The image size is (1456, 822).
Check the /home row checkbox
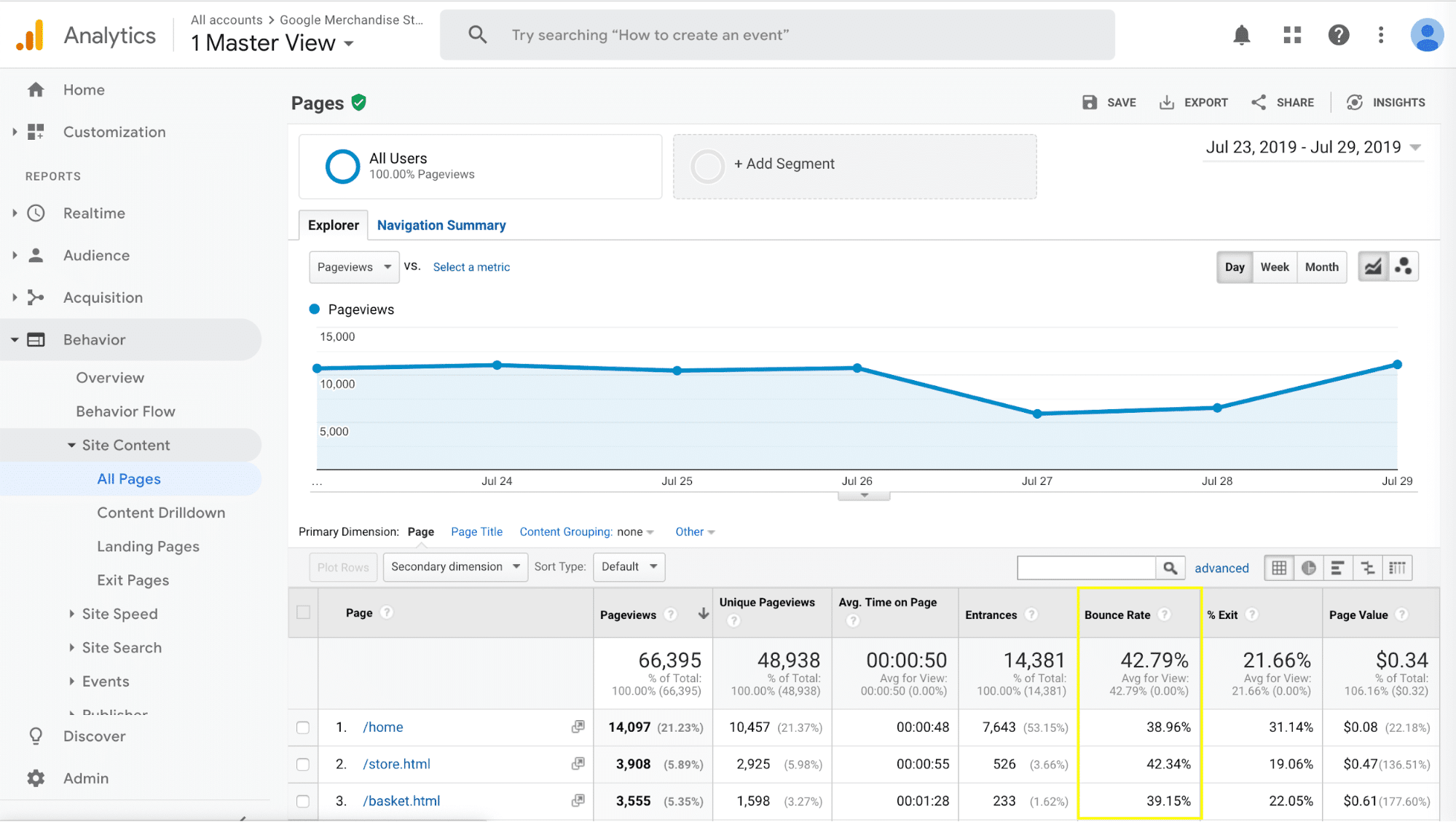(x=303, y=727)
